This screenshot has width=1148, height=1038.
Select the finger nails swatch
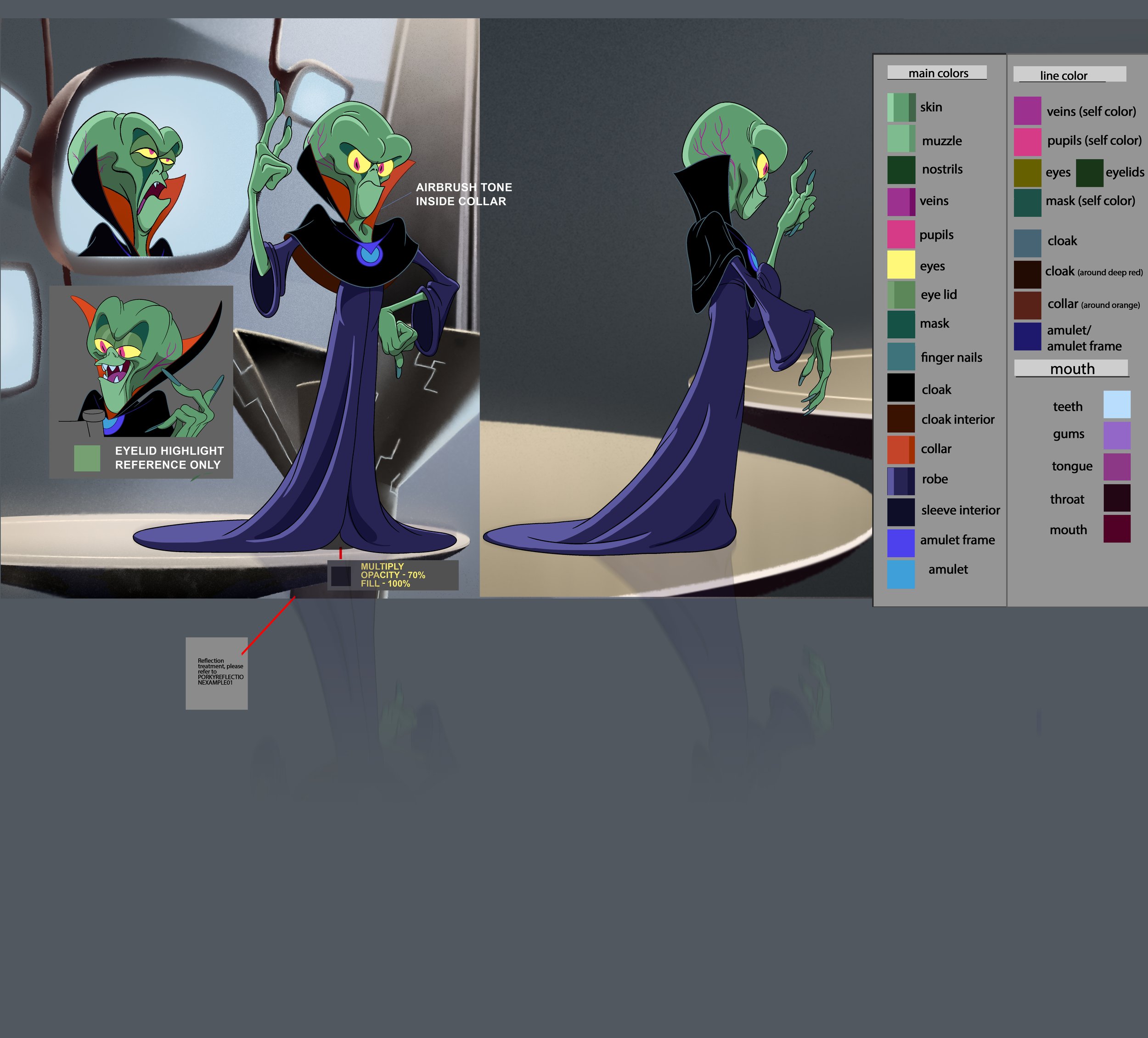[x=901, y=356]
